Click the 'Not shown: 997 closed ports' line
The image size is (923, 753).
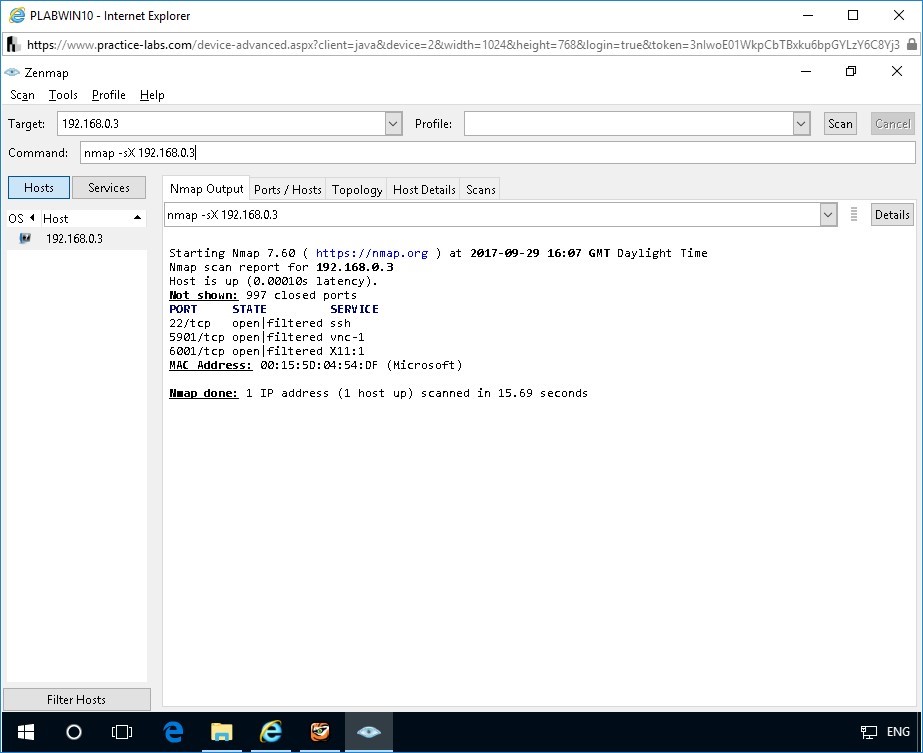coord(263,295)
